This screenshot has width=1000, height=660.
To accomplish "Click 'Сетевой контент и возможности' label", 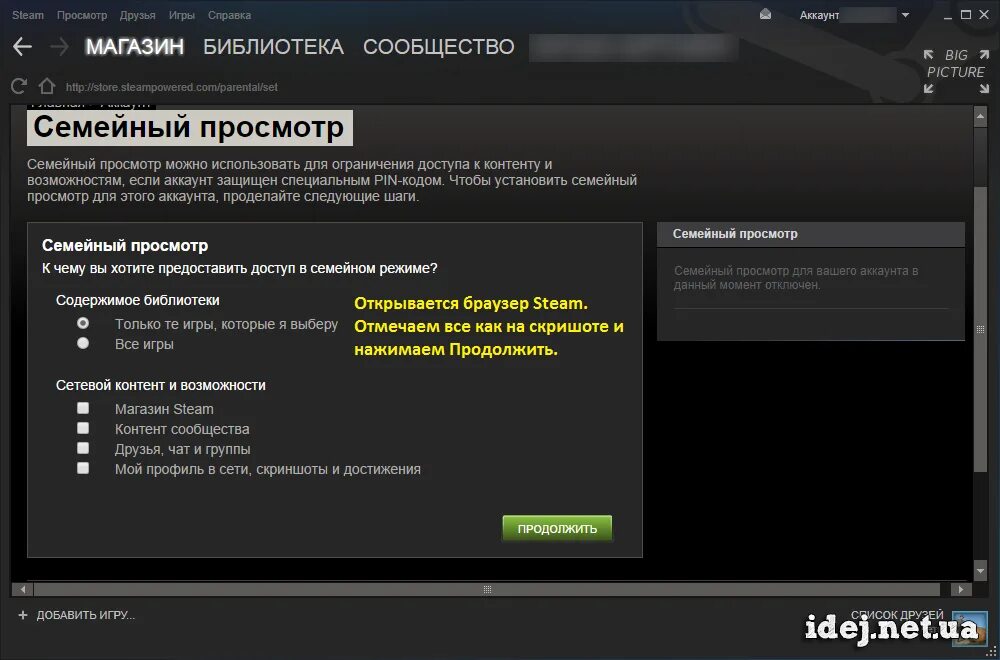I will 161,385.
